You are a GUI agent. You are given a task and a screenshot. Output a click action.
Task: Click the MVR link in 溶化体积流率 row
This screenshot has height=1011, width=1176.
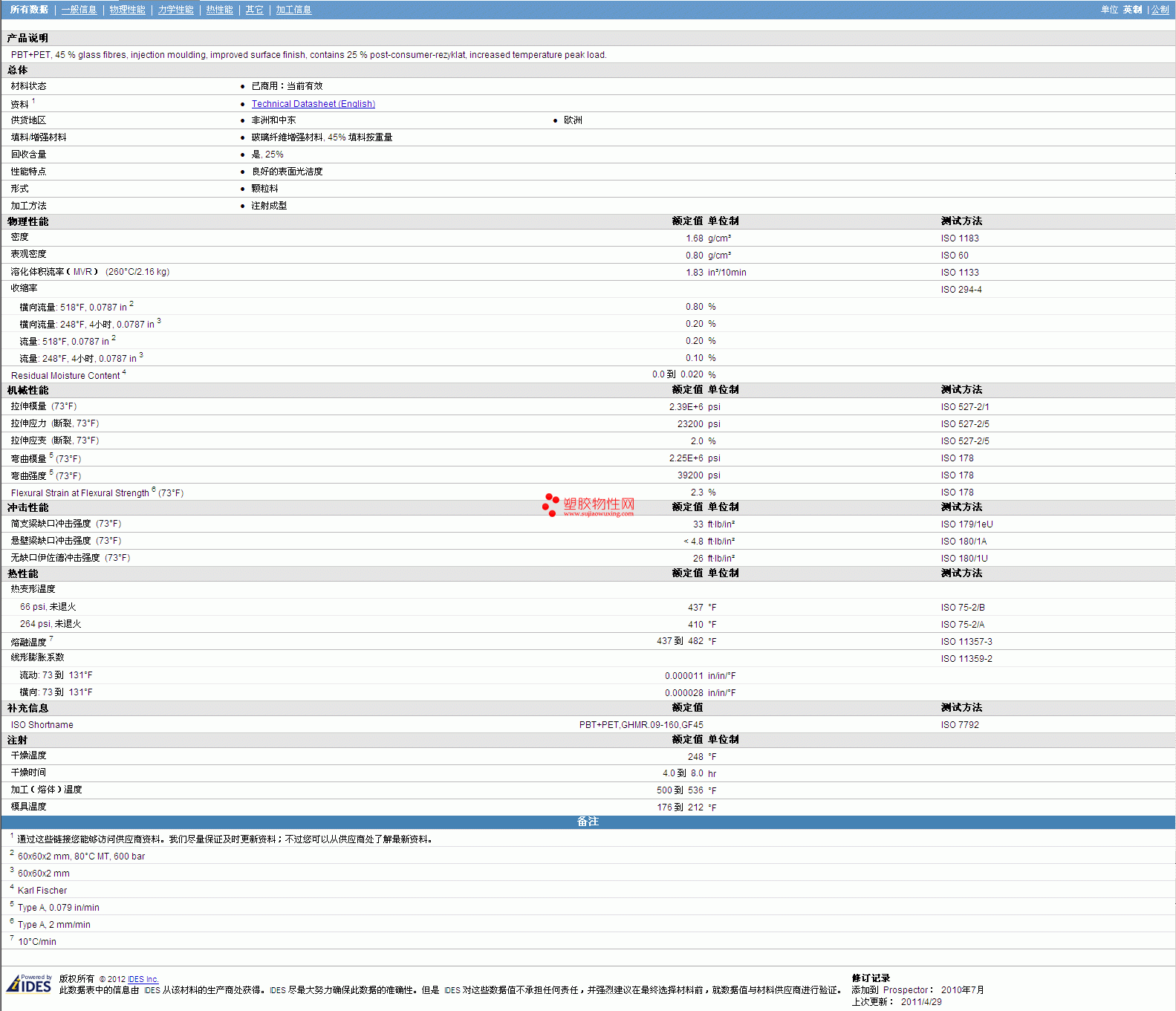82,272
